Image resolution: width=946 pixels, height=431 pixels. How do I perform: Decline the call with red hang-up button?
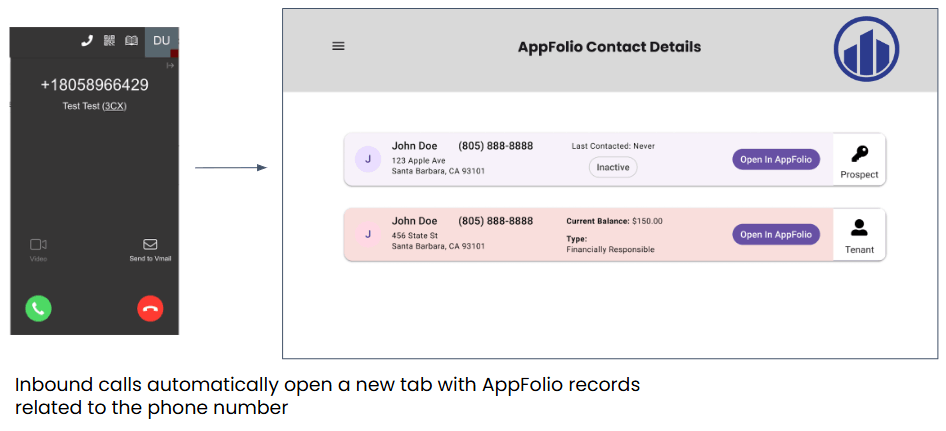tap(150, 308)
